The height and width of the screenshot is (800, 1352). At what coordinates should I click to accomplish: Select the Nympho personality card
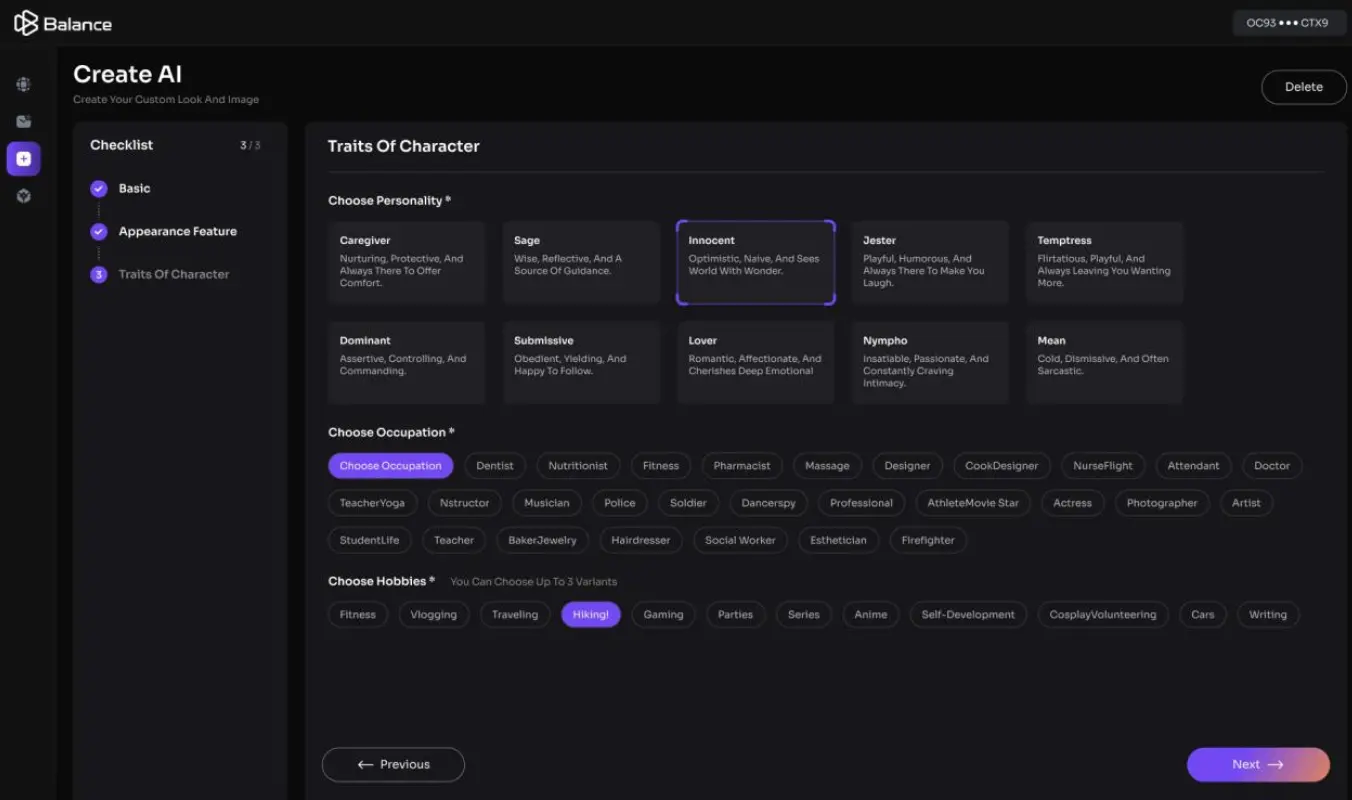pos(930,362)
